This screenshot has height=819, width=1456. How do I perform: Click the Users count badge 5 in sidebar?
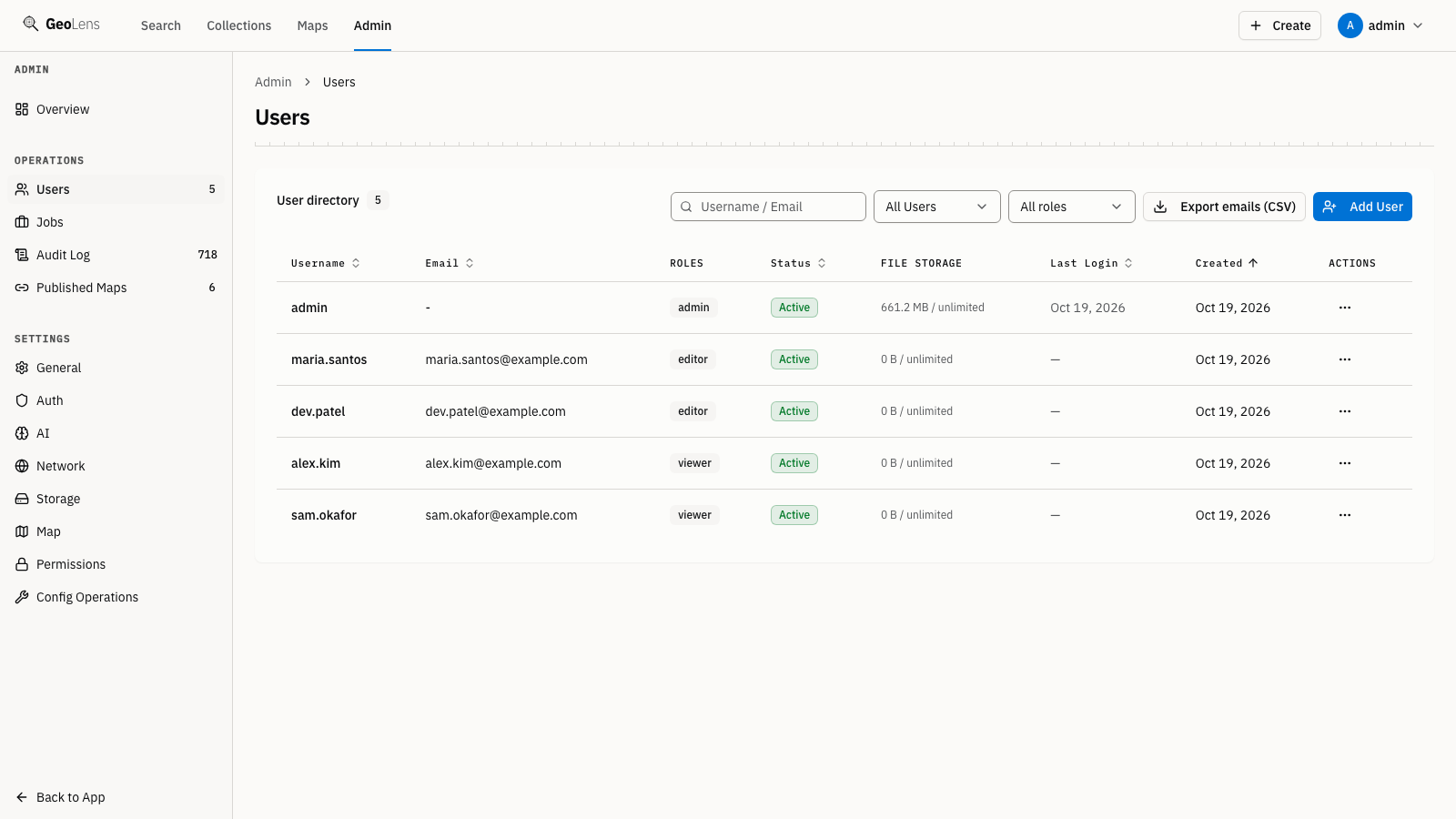click(x=212, y=189)
